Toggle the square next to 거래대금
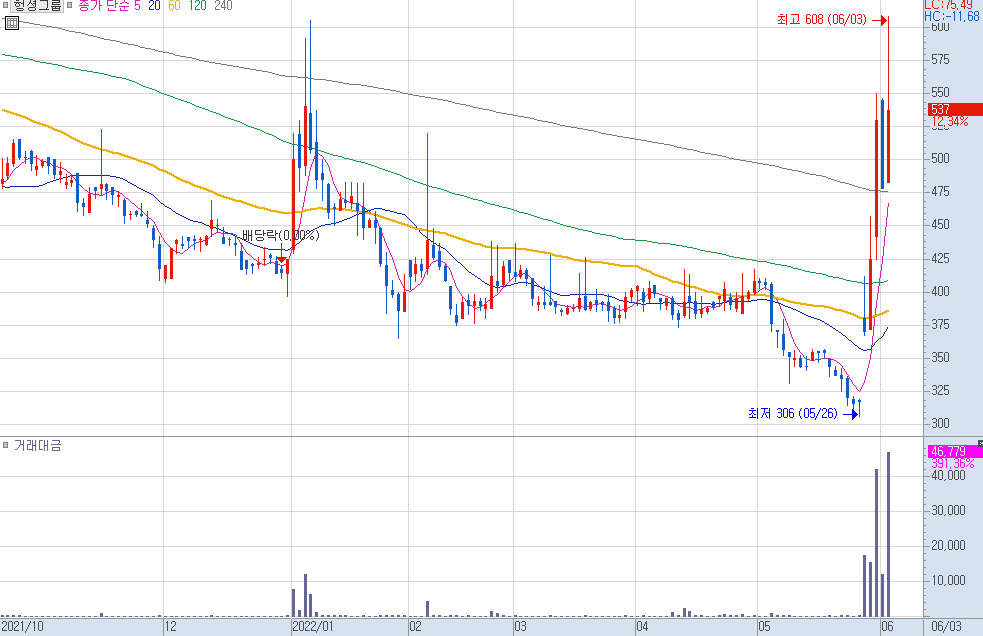The width and height of the screenshot is (983, 636). (x=6, y=445)
